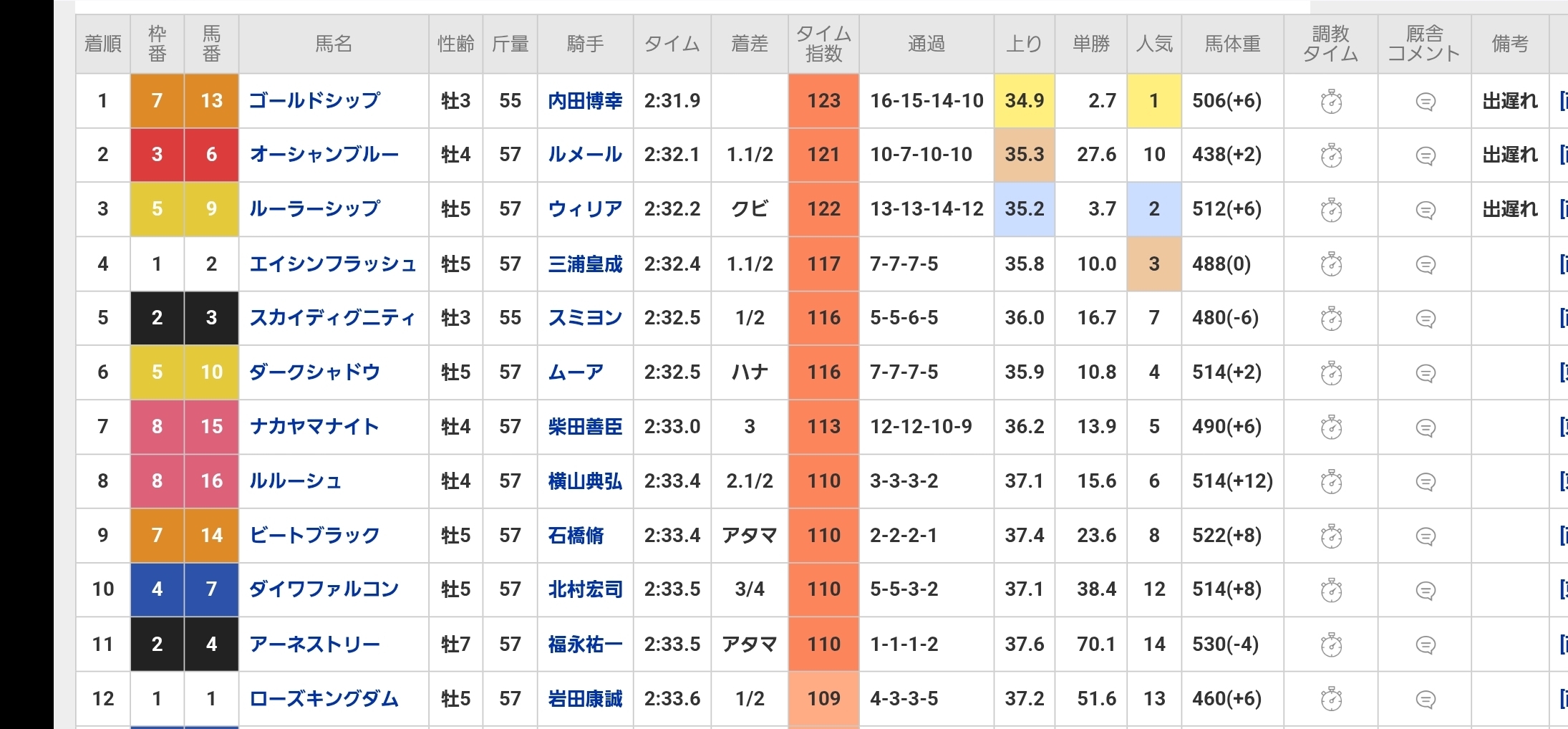Open stable comment bubble for ゴールドシップ

1426,102
